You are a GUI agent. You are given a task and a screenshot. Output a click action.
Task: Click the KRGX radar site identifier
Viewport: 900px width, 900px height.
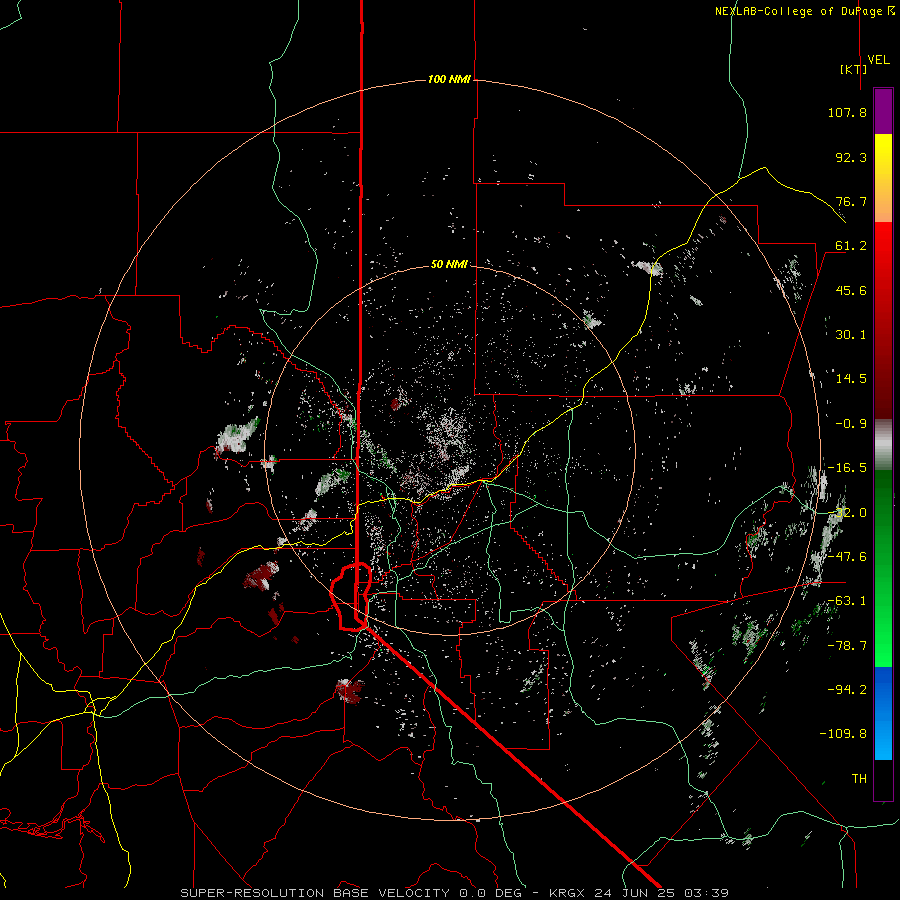pos(568,893)
